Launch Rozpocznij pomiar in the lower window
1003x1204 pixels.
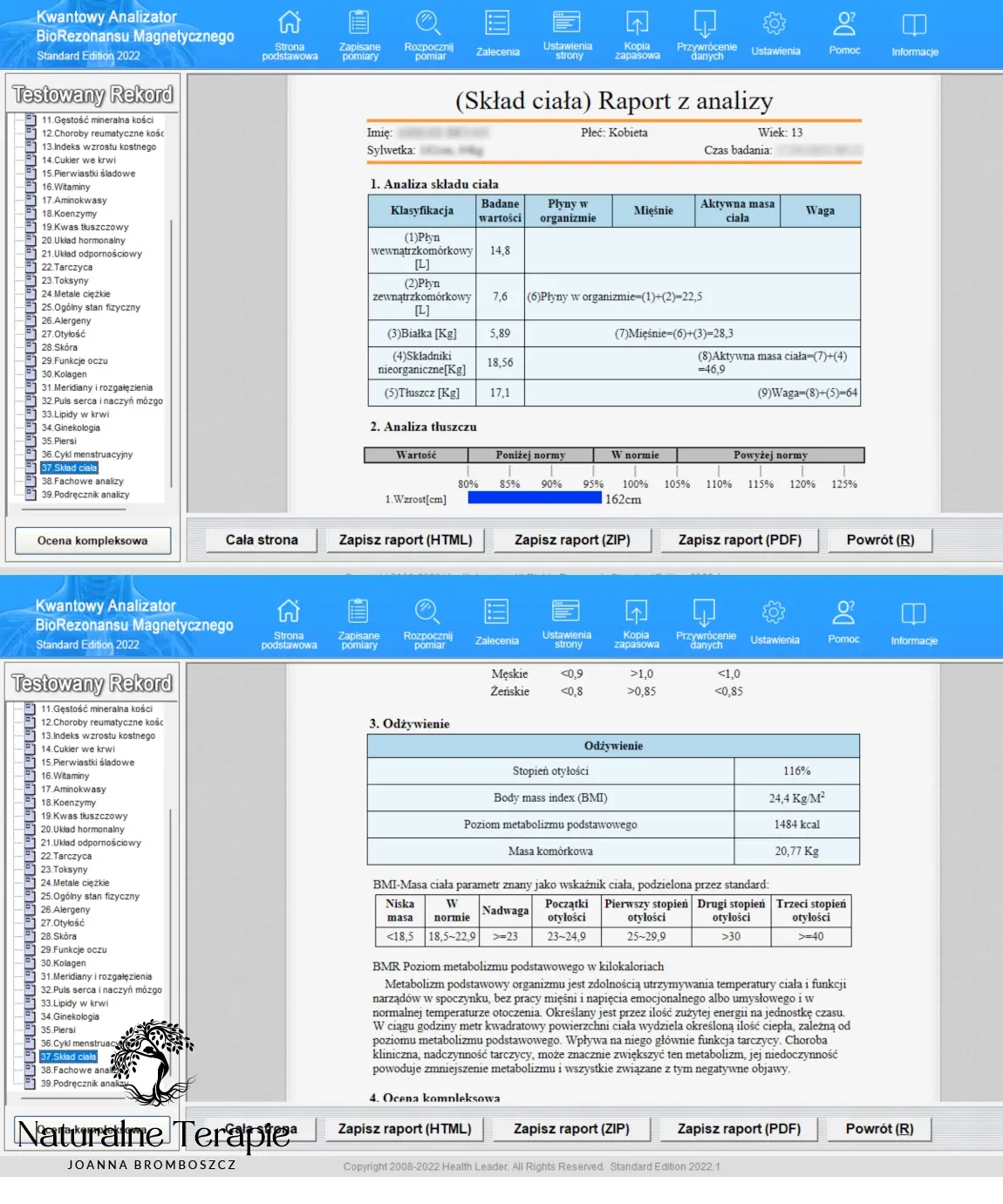(x=428, y=624)
